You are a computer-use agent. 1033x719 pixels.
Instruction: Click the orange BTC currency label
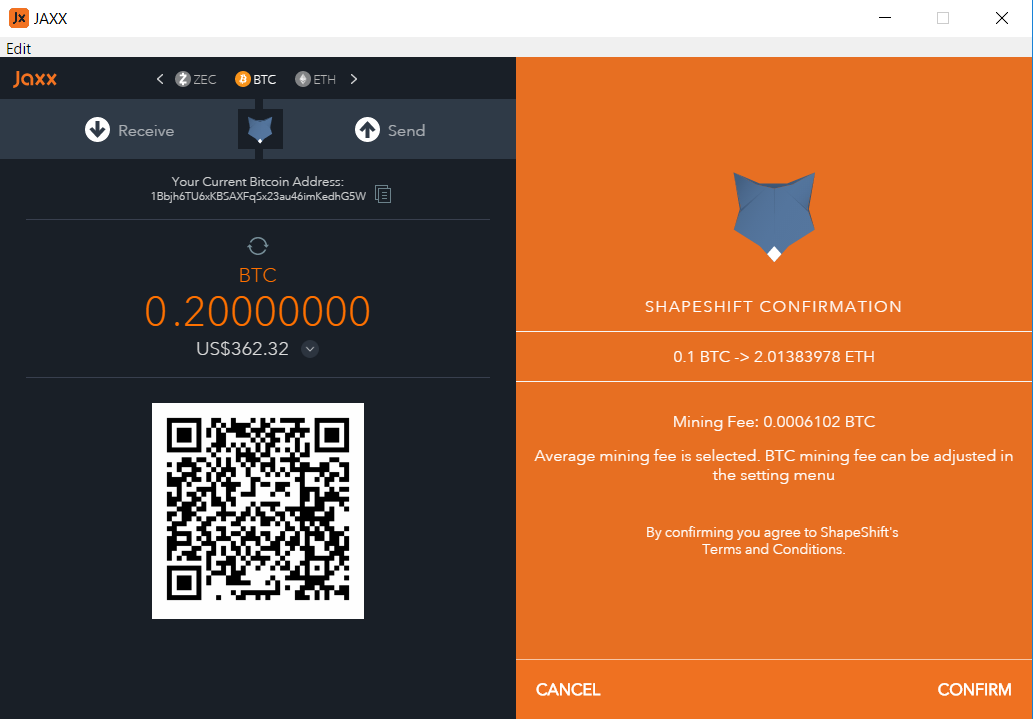click(258, 275)
